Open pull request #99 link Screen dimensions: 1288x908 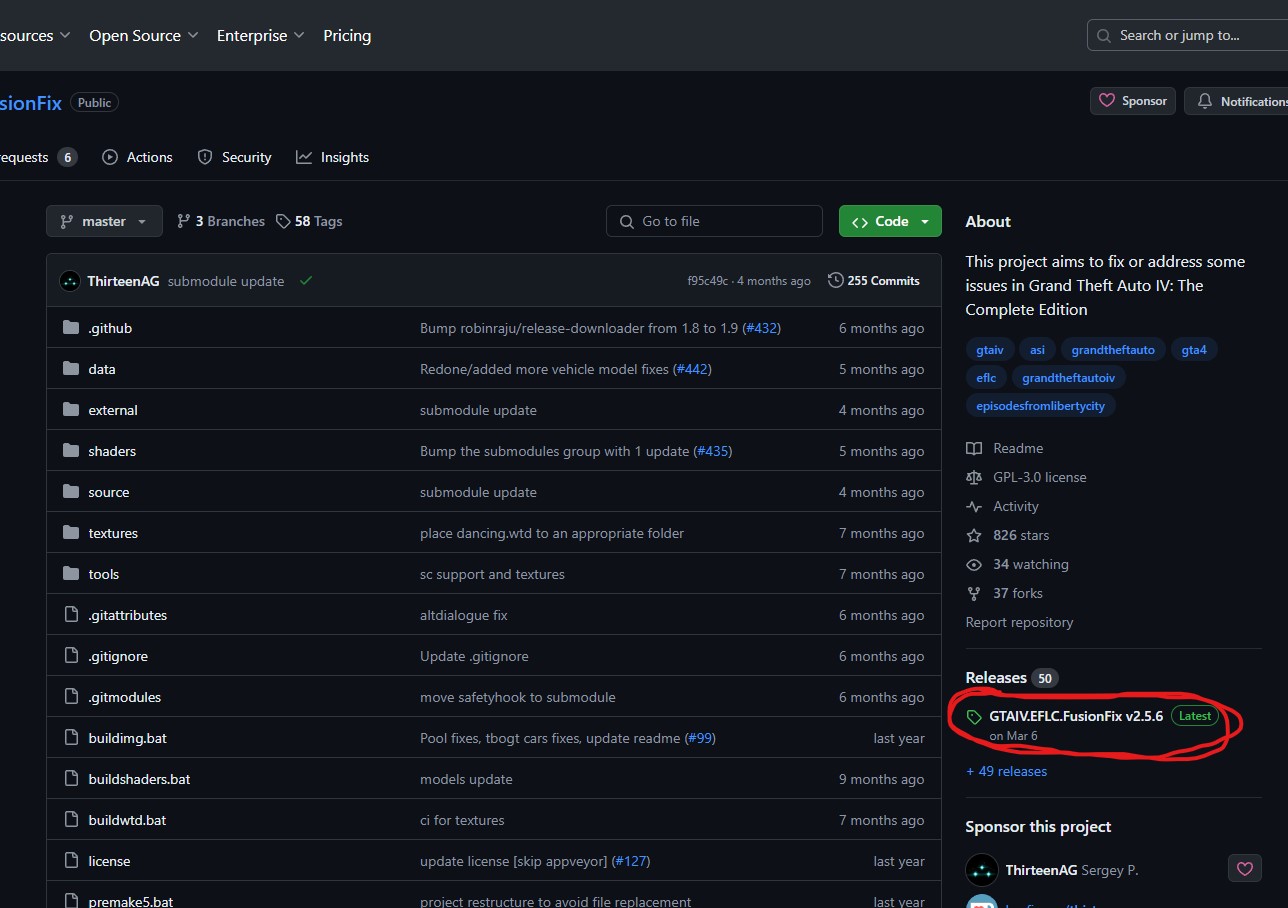[x=700, y=738]
